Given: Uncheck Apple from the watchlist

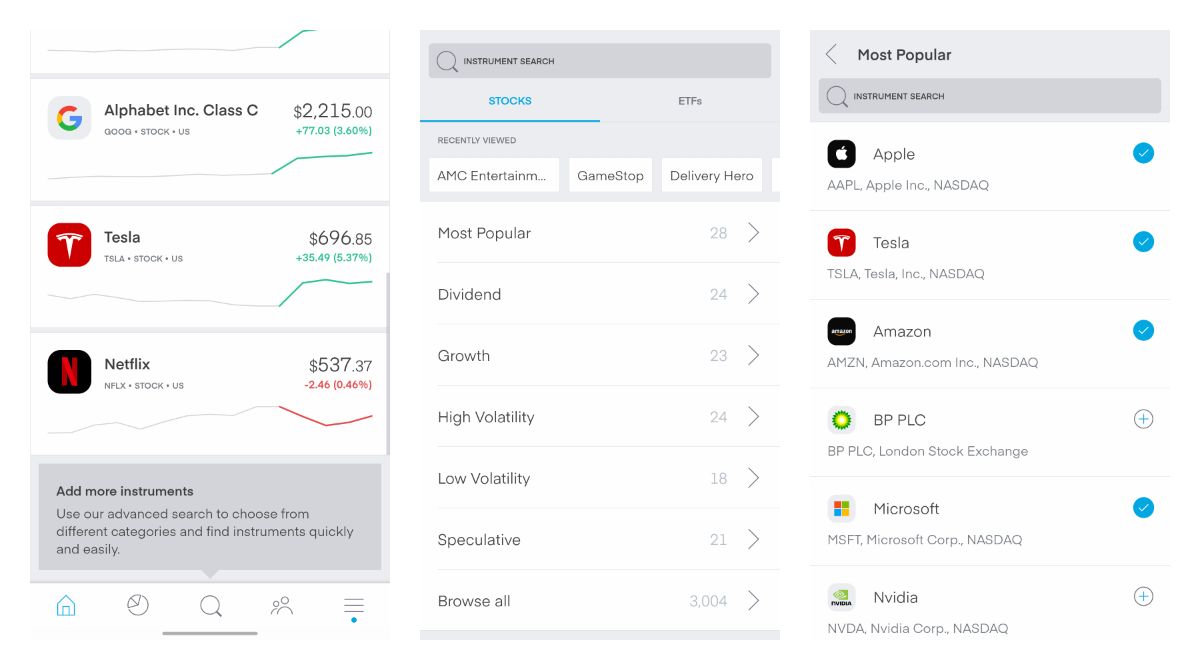Looking at the screenshot, I should point(1143,153).
